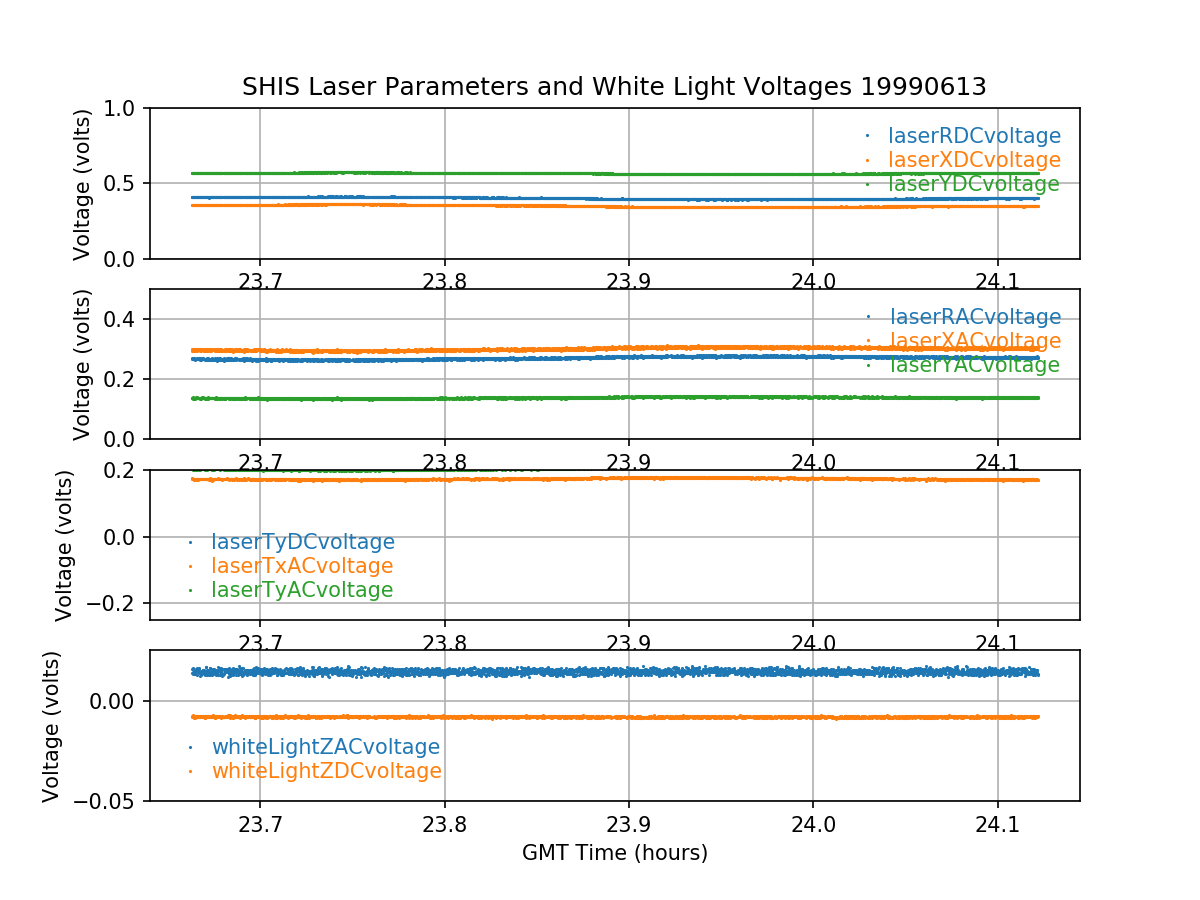Image resolution: width=1200 pixels, height=900 pixels.
Task: Click the laserTyACvoltage legend label
Action: click(302, 590)
